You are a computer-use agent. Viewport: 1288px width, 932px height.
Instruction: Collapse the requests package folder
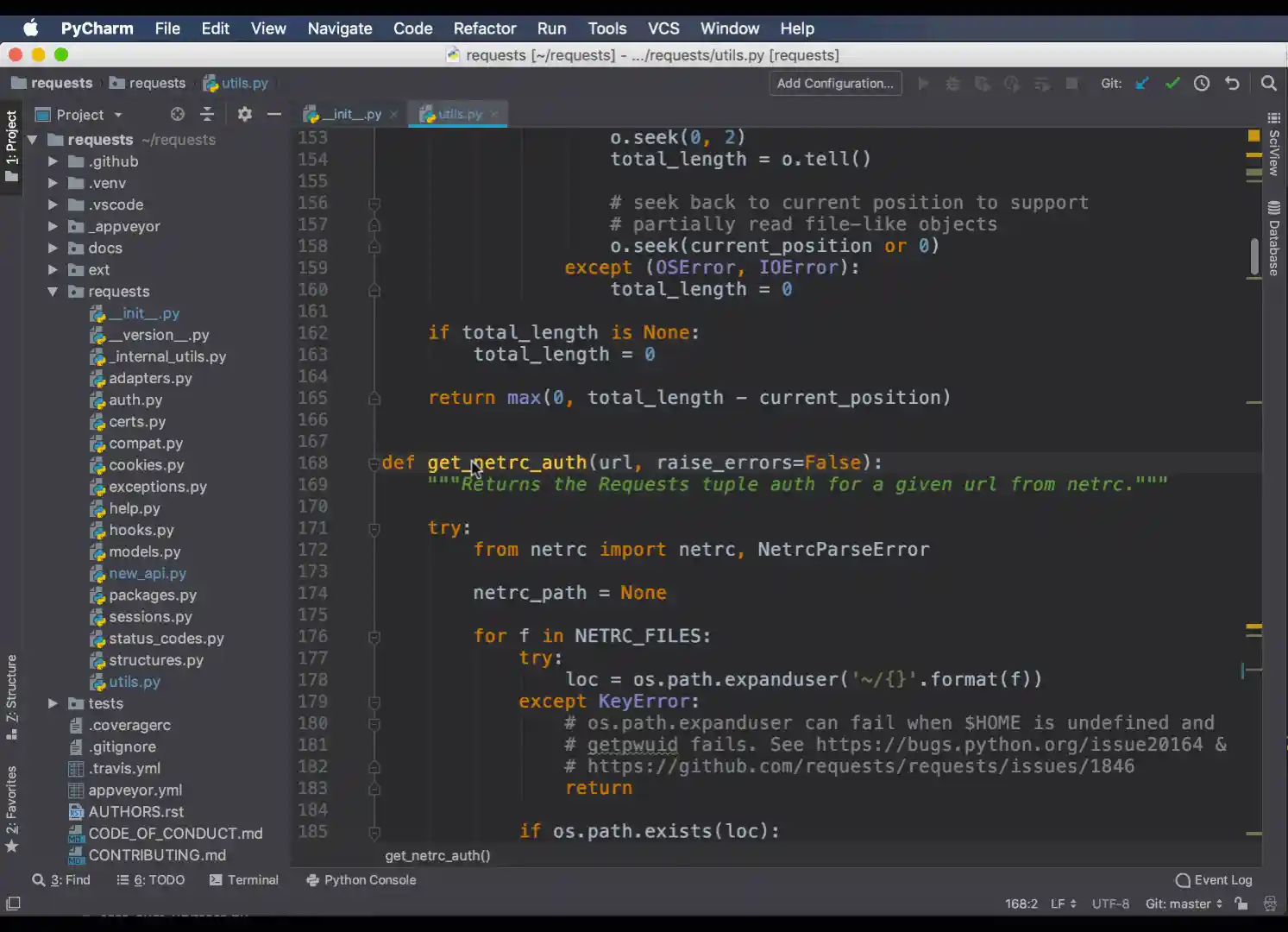pyautogui.click(x=52, y=292)
